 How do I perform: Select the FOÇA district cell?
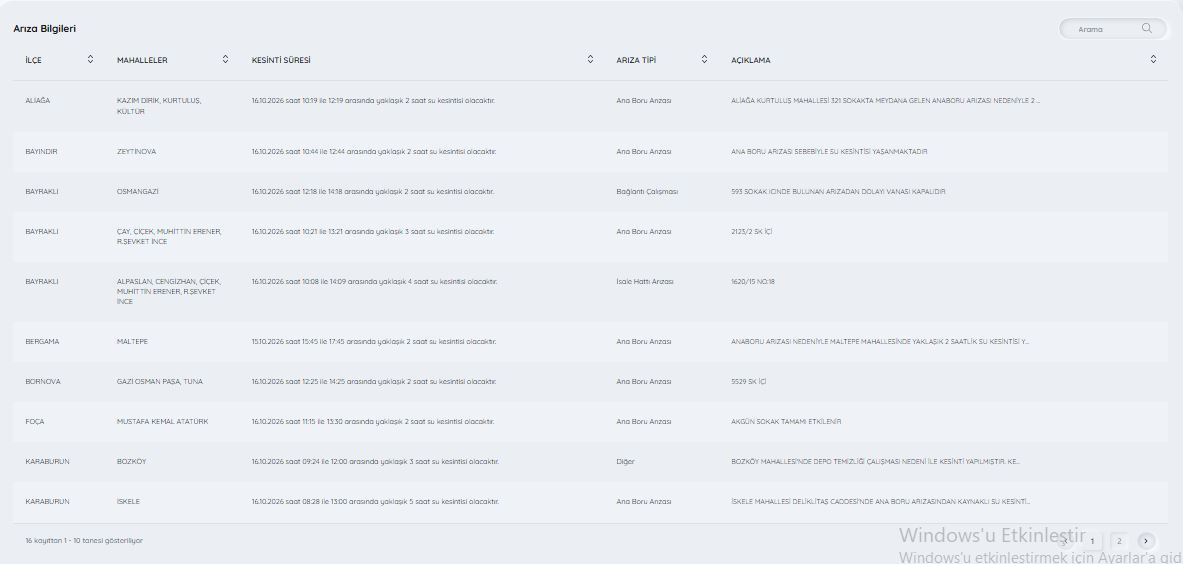[x=35, y=421]
